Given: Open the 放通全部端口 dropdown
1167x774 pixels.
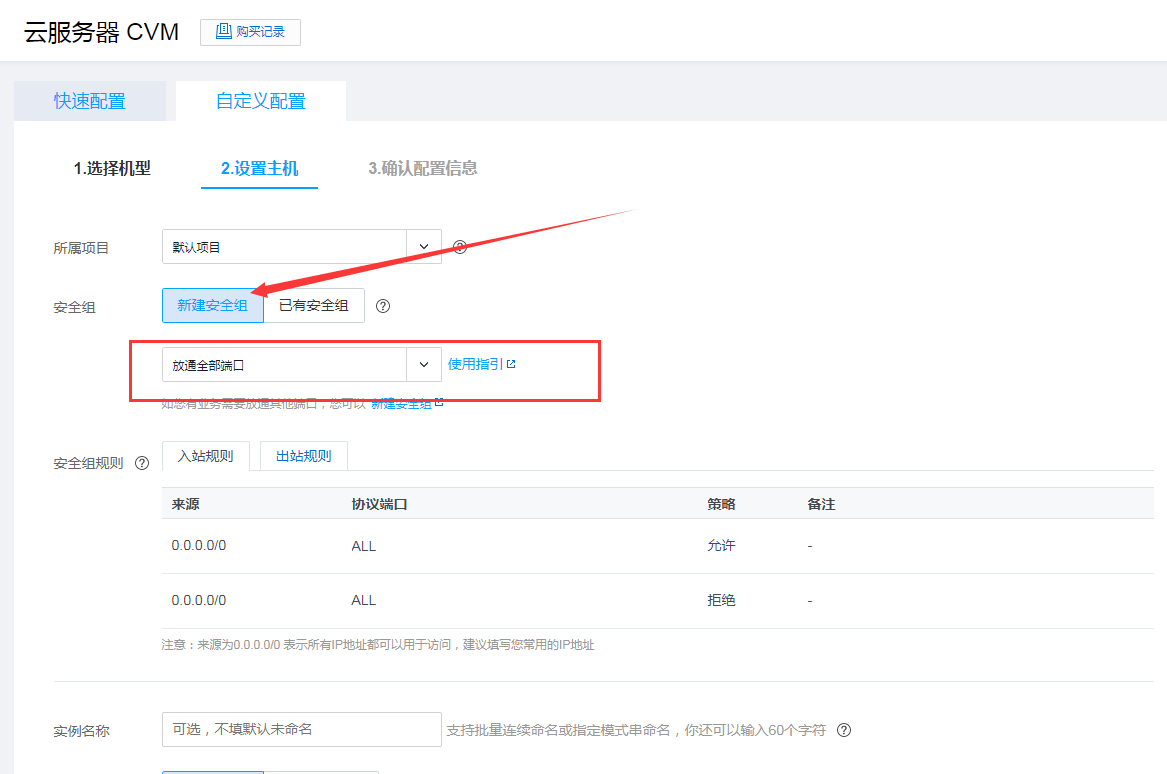Looking at the screenshot, I should point(301,365).
